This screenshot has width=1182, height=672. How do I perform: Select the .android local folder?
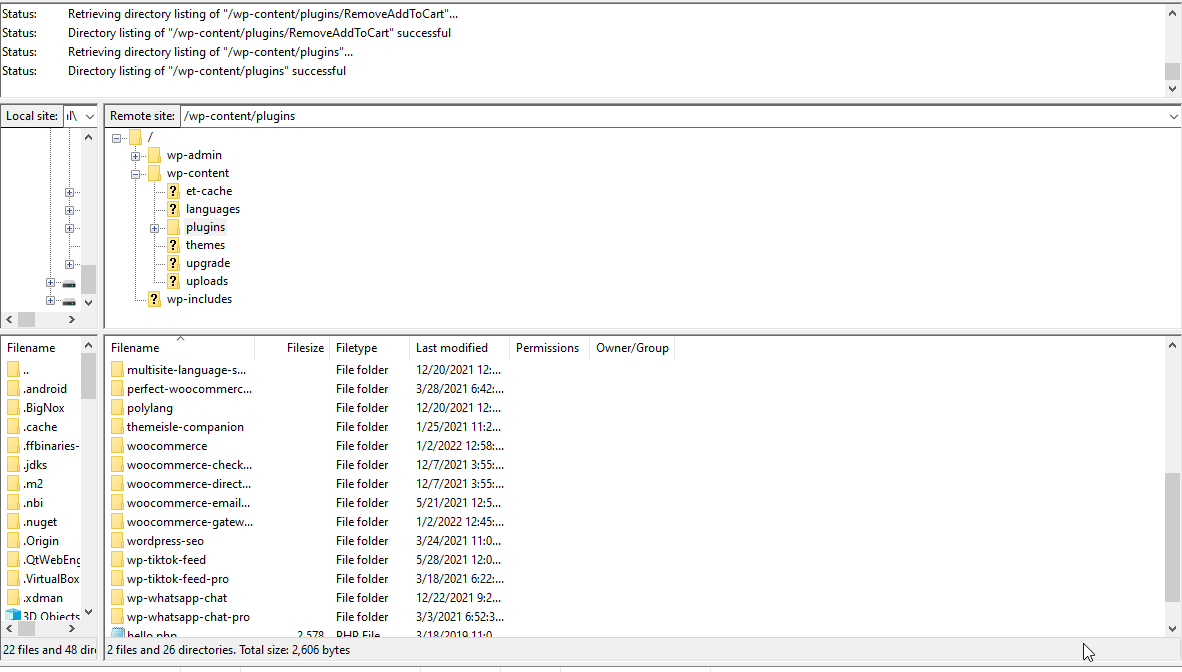(44, 389)
